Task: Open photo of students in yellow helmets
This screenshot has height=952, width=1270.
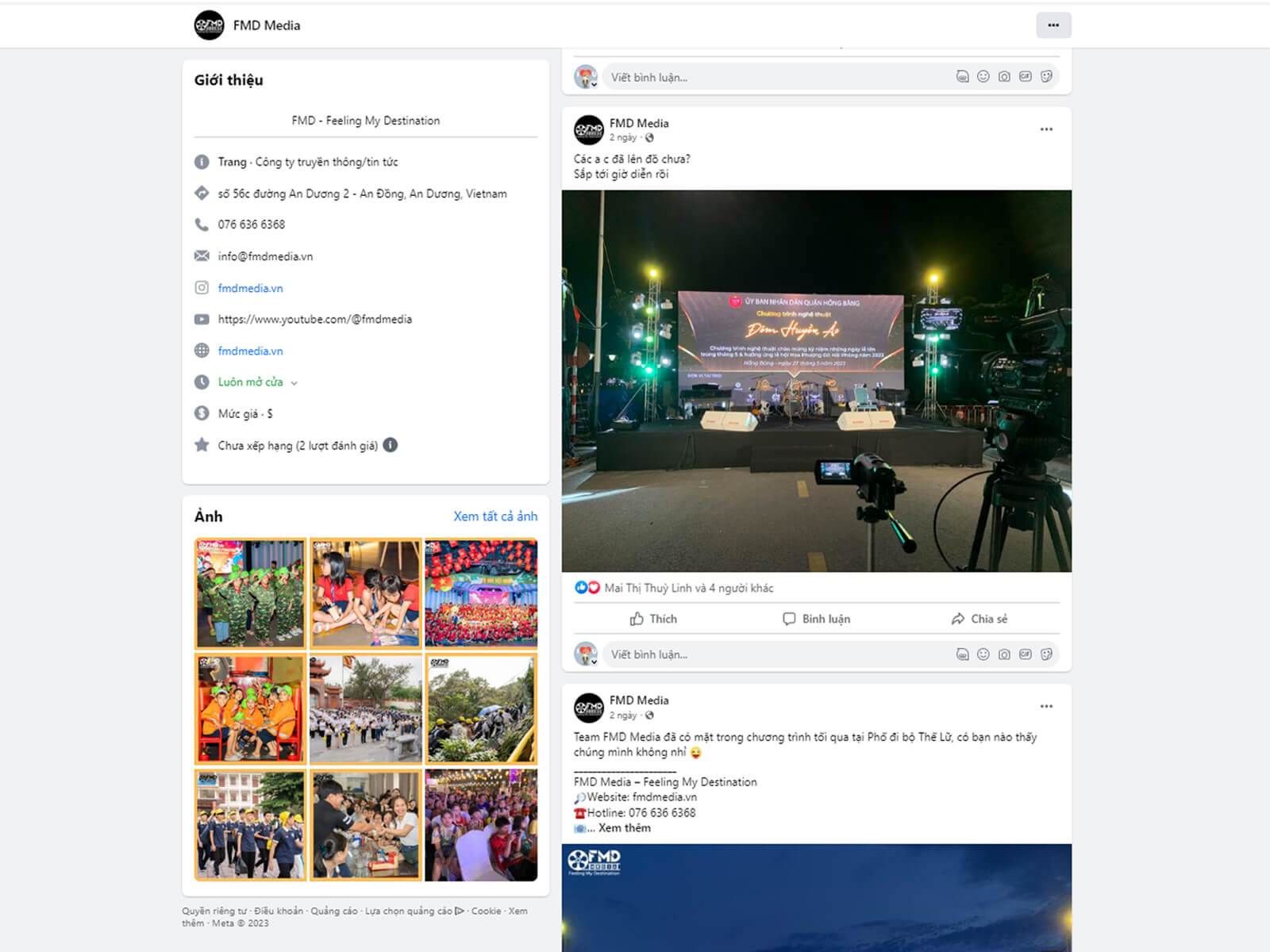Action: (250, 825)
